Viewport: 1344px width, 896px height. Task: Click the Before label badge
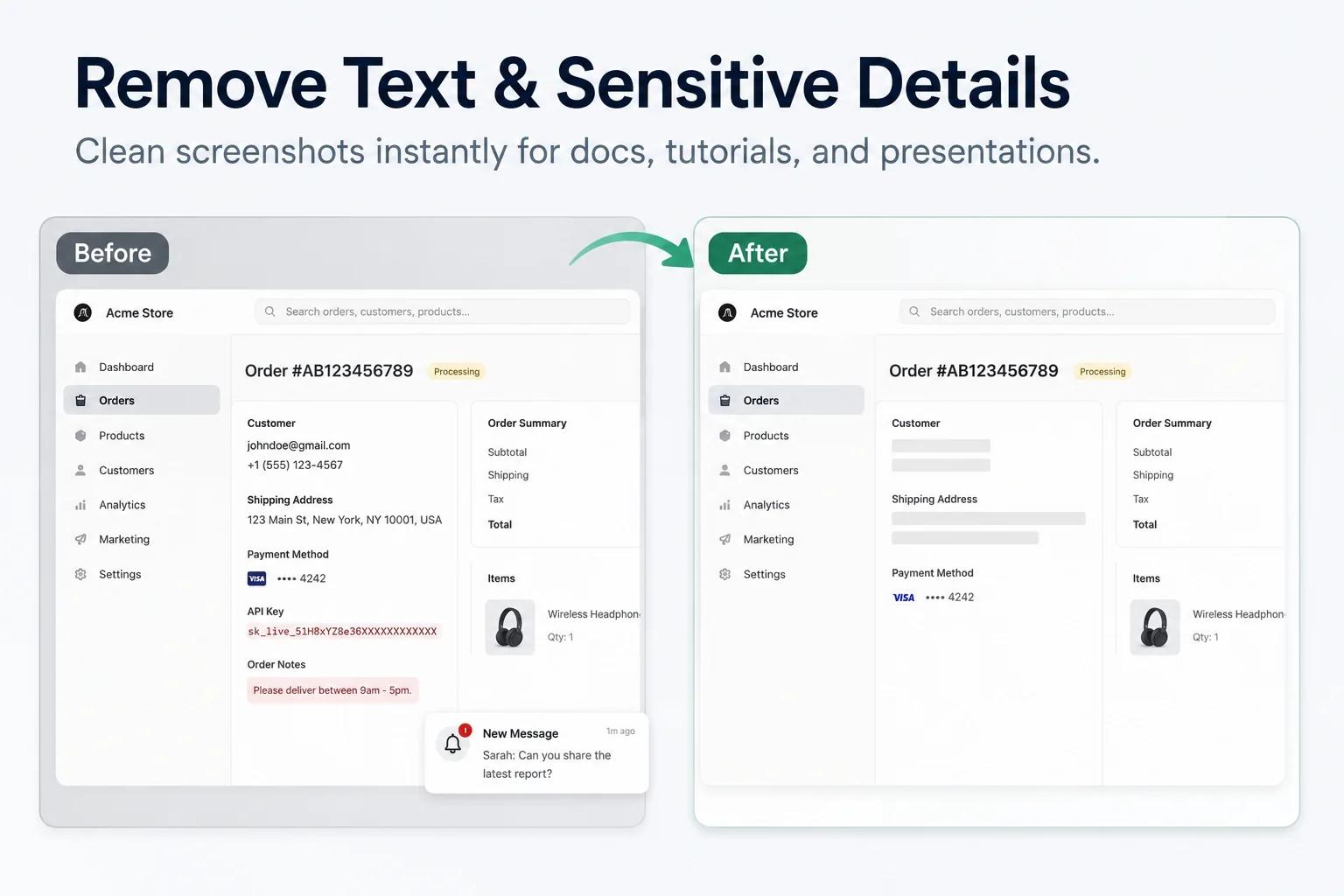point(113,253)
